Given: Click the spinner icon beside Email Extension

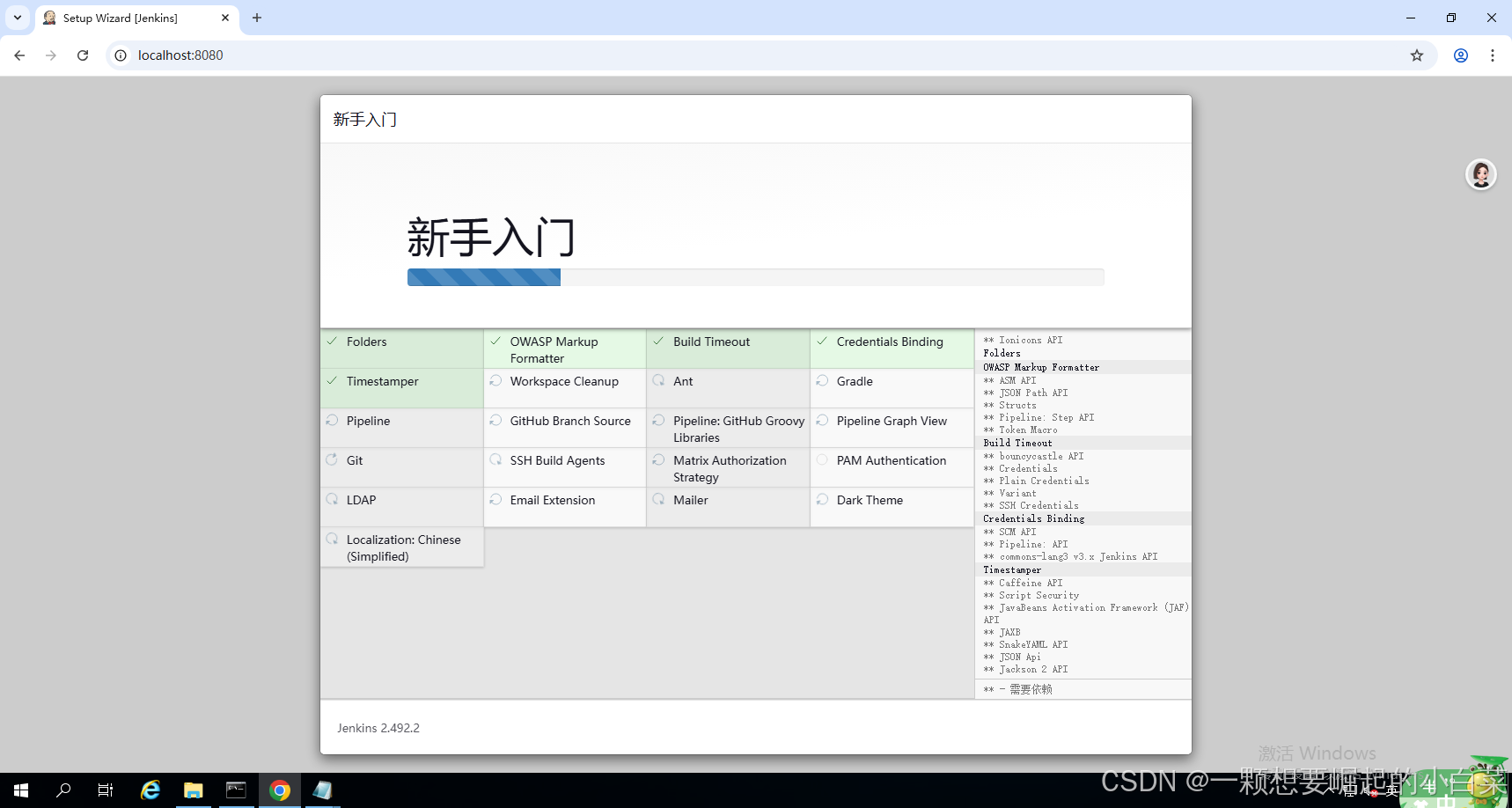Looking at the screenshot, I should [x=495, y=499].
